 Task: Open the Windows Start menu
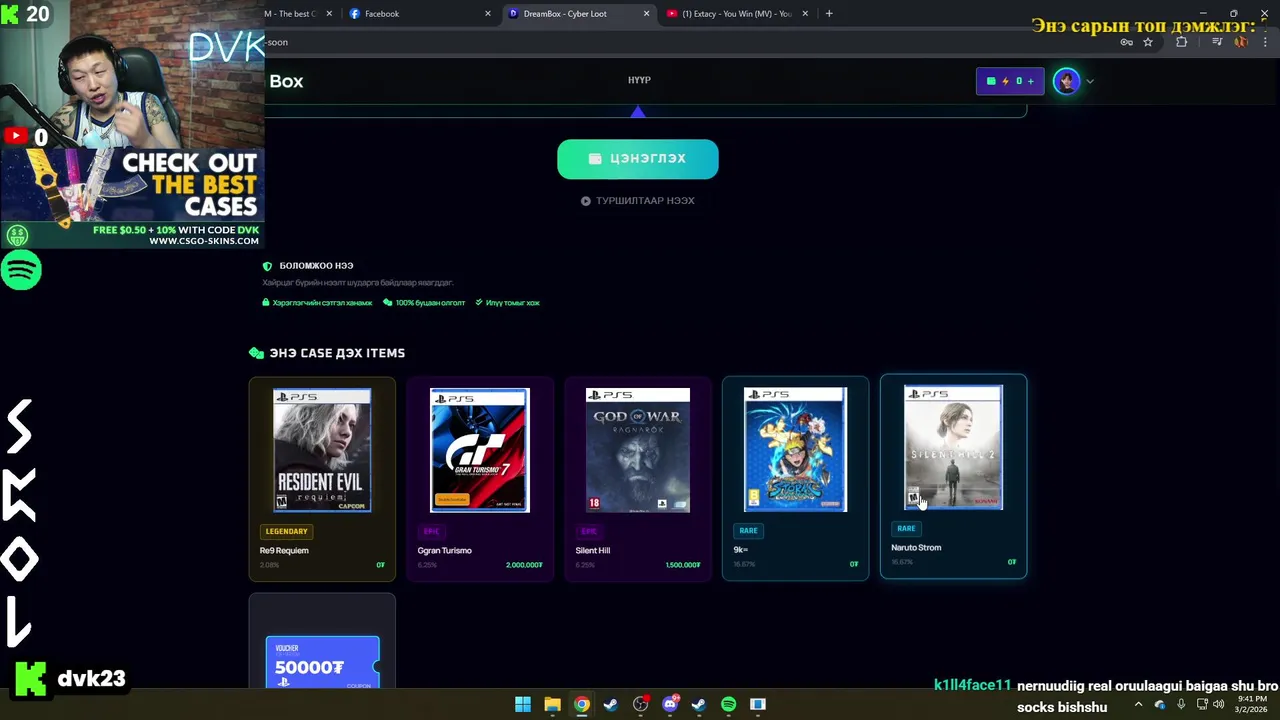pos(523,705)
